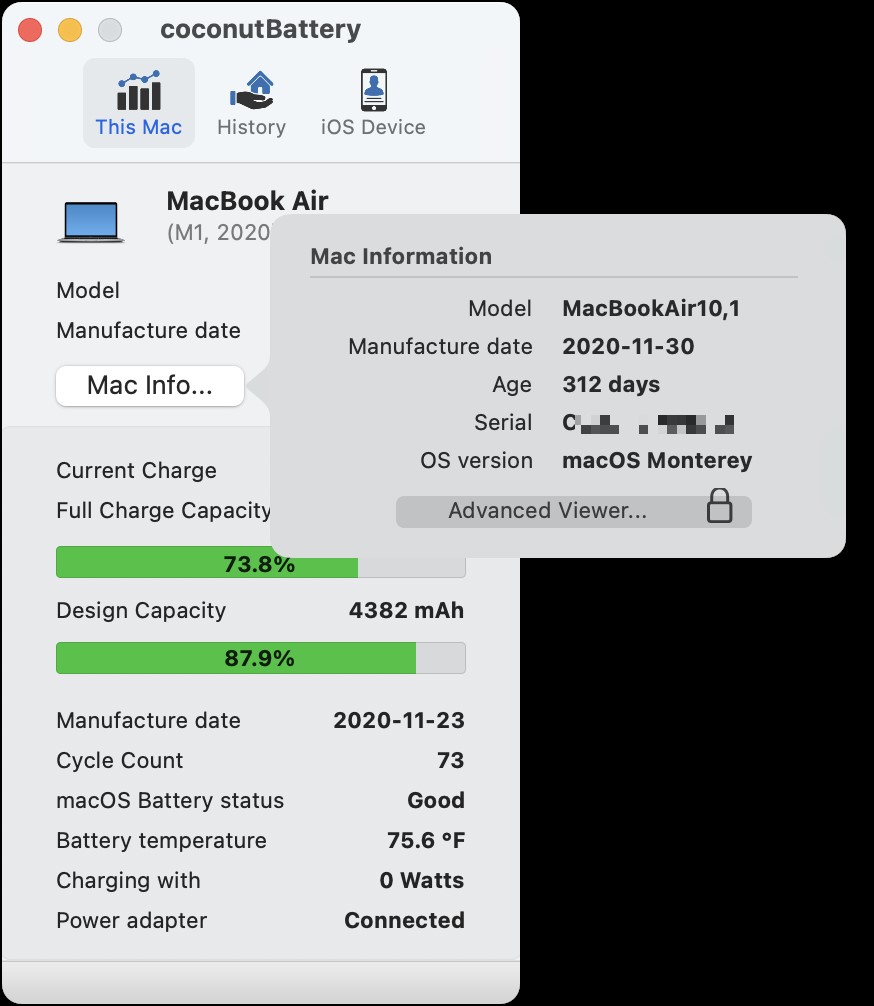Image resolution: width=874 pixels, height=1006 pixels.
Task: Click the Current Charge percentage bar
Action: [260, 562]
